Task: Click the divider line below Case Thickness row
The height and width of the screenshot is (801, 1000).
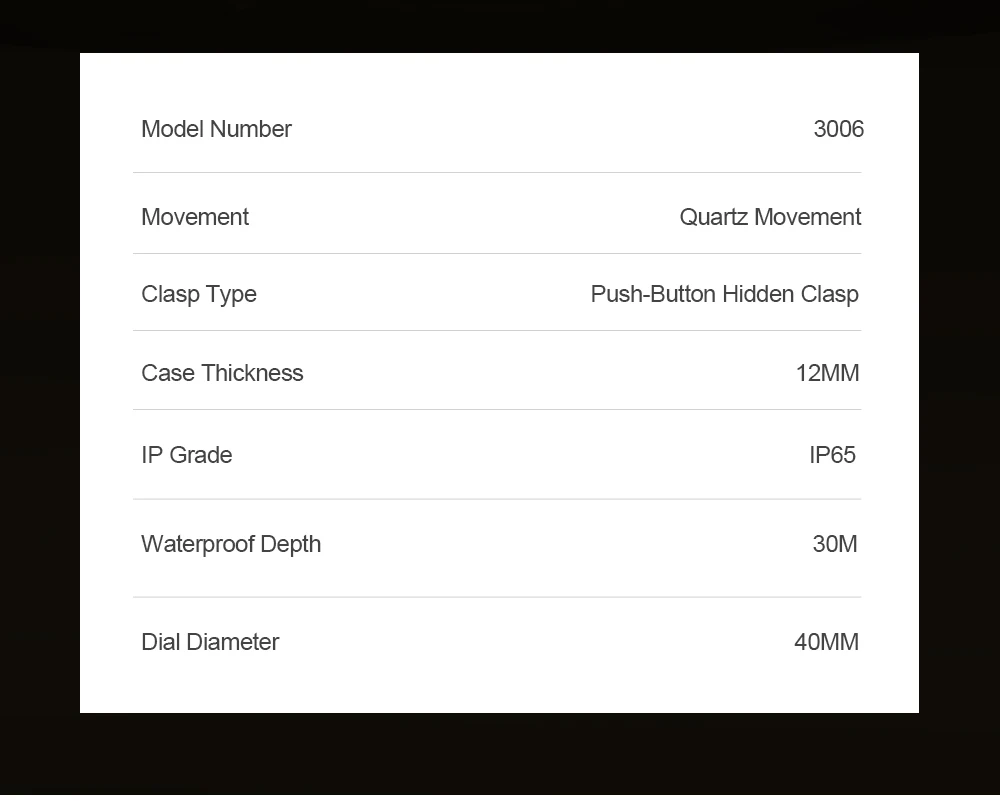Action: tap(497, 409)
